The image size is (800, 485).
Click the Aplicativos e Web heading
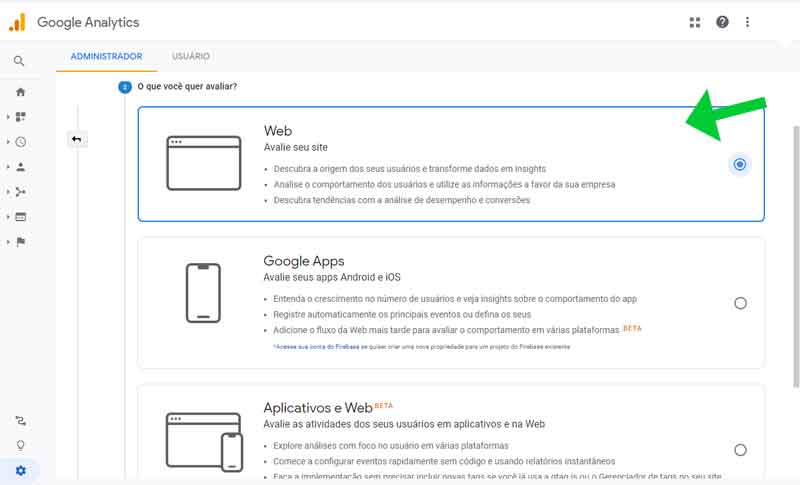[x=318, y=408]
